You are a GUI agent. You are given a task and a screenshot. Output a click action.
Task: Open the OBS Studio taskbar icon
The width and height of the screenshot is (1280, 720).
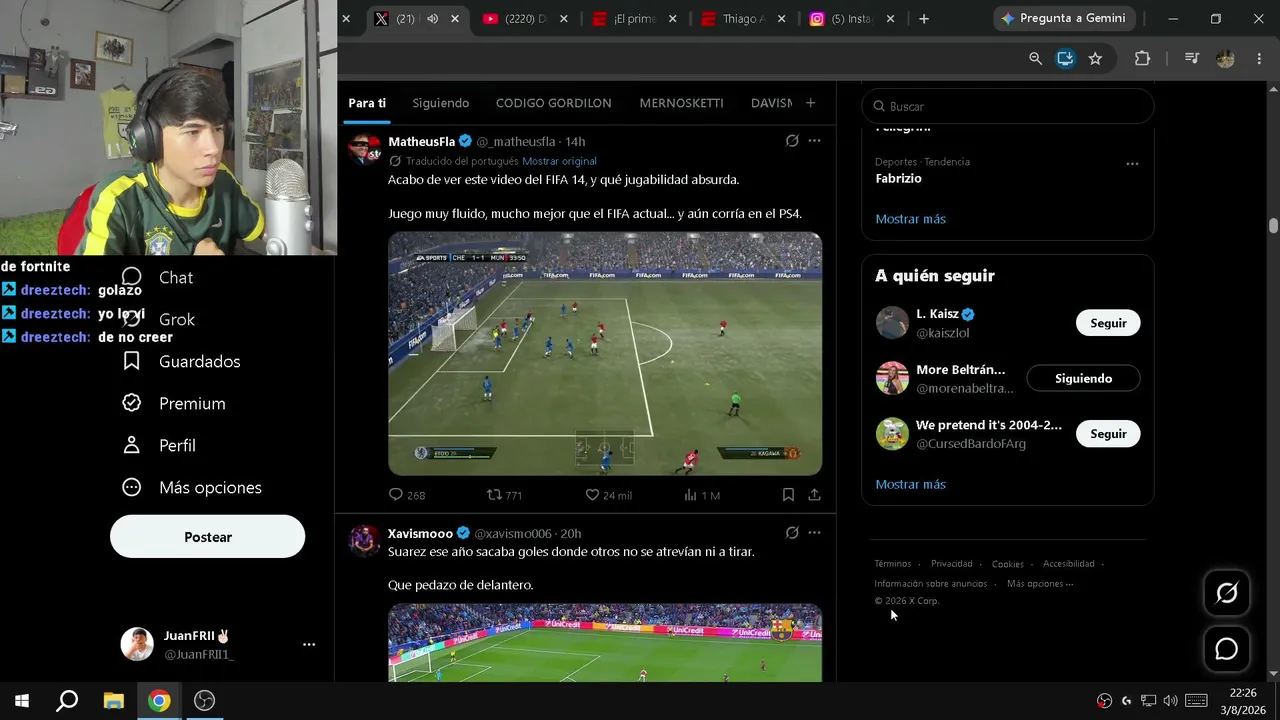tap(204, 700)
